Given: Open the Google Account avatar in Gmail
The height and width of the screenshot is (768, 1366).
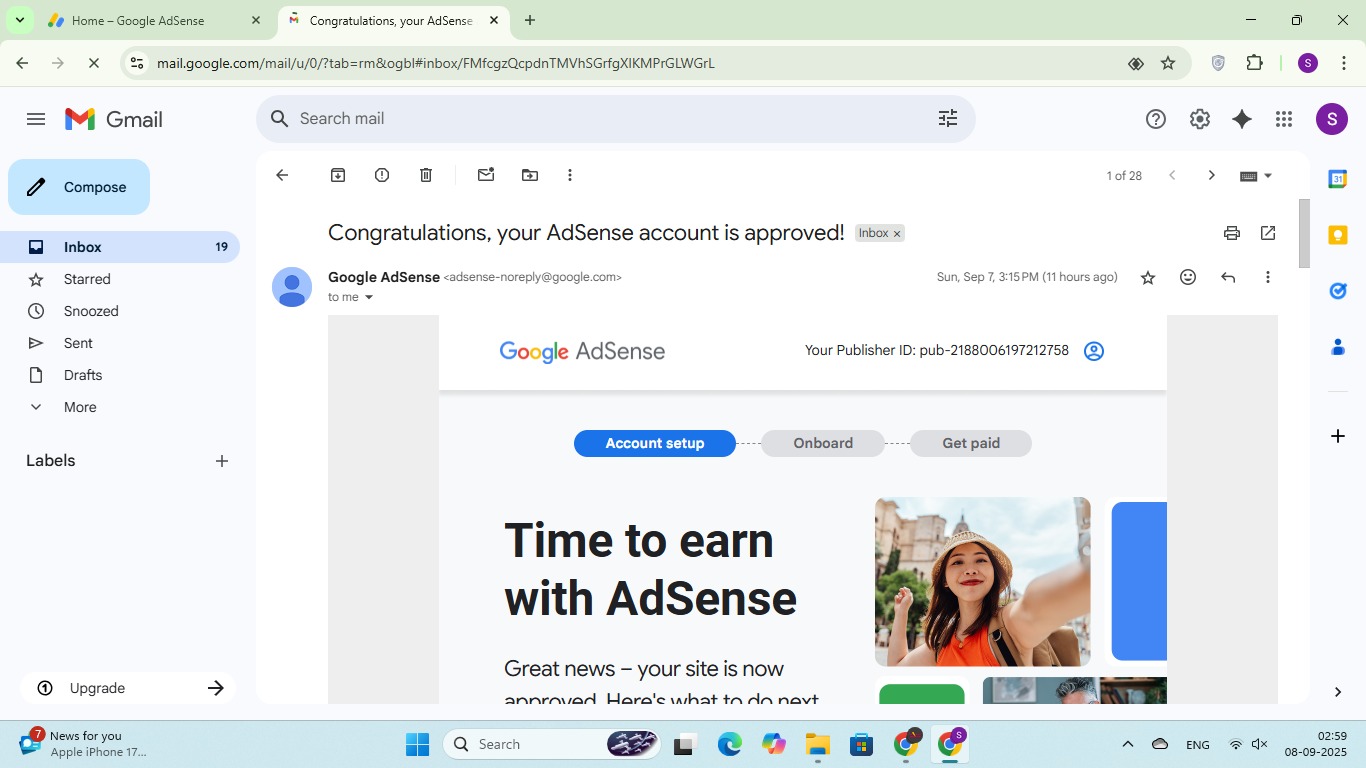Looking at the screenshot, I should coord(1331,119).
